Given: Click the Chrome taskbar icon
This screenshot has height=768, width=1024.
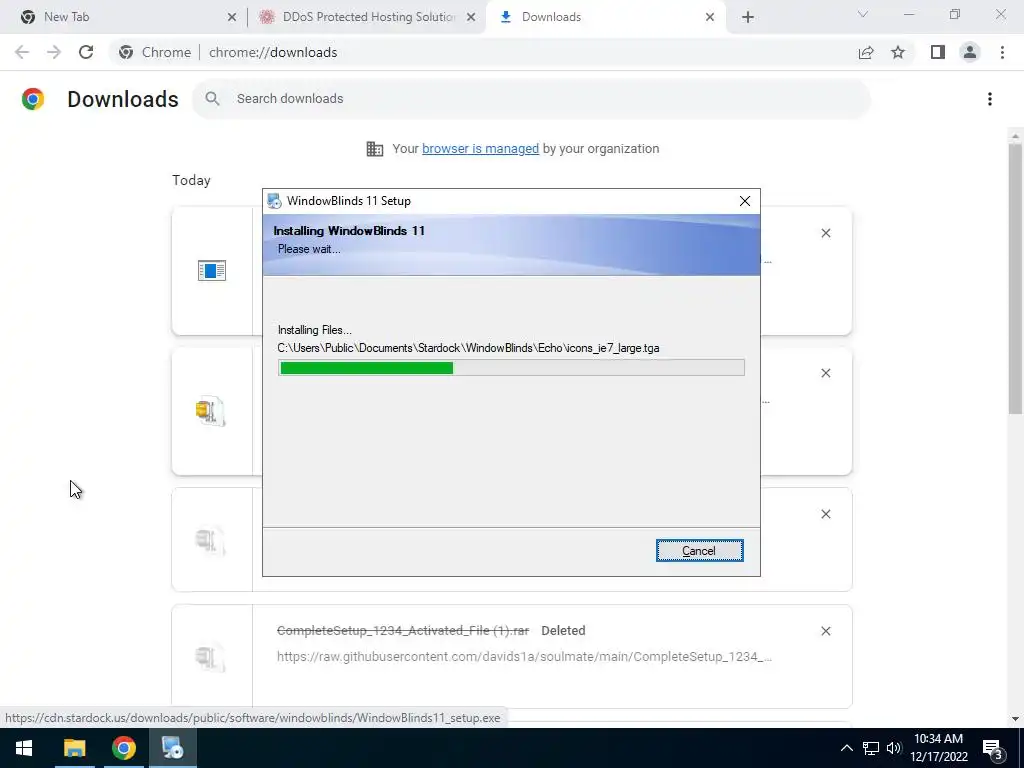Looking at the screenshot, I should [x=123, y=748].
